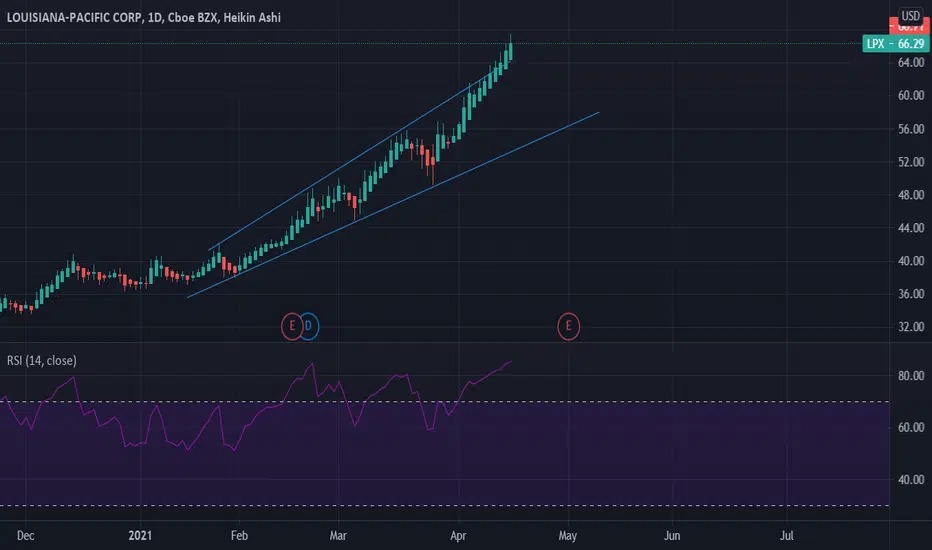Click the 44.00 price axis label
The width and height of the screenshot is (932, 550).
point(911,228)
